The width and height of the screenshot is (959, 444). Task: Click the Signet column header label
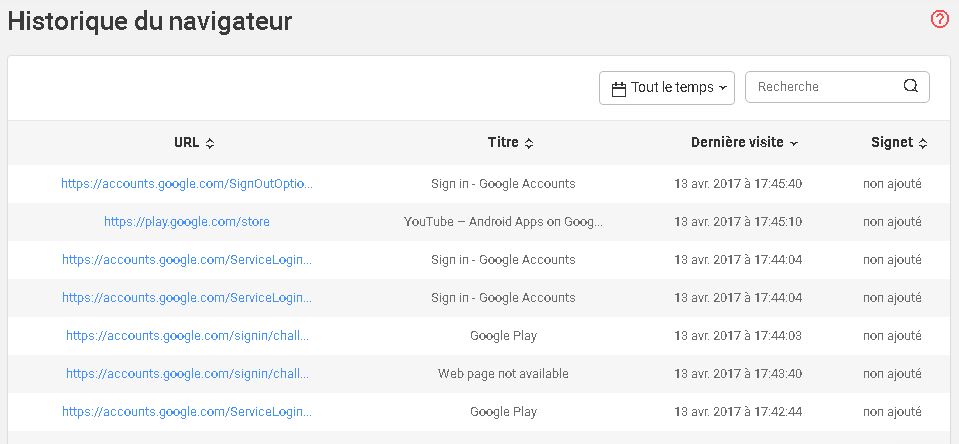[x=892, y=142]
